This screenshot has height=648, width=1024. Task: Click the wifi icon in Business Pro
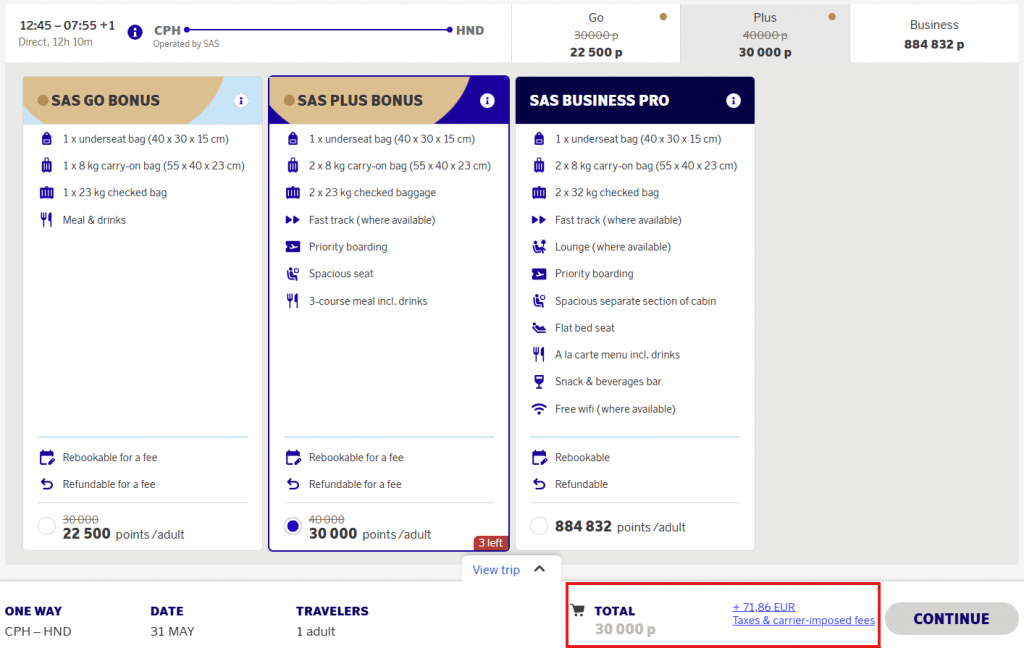click(x=538, y=409)
